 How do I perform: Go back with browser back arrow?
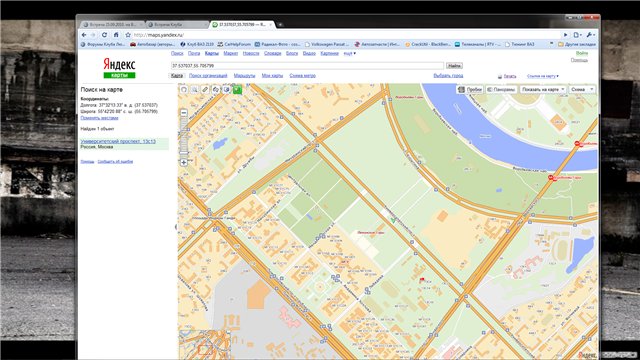pos(84,35)
